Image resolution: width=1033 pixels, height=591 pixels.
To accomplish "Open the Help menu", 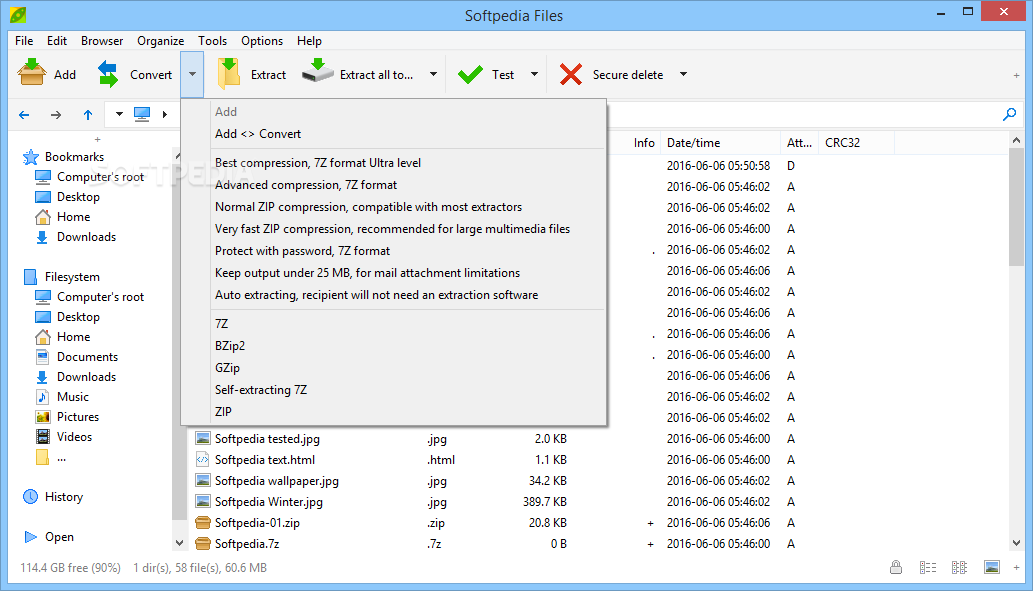I will (310, 41).
